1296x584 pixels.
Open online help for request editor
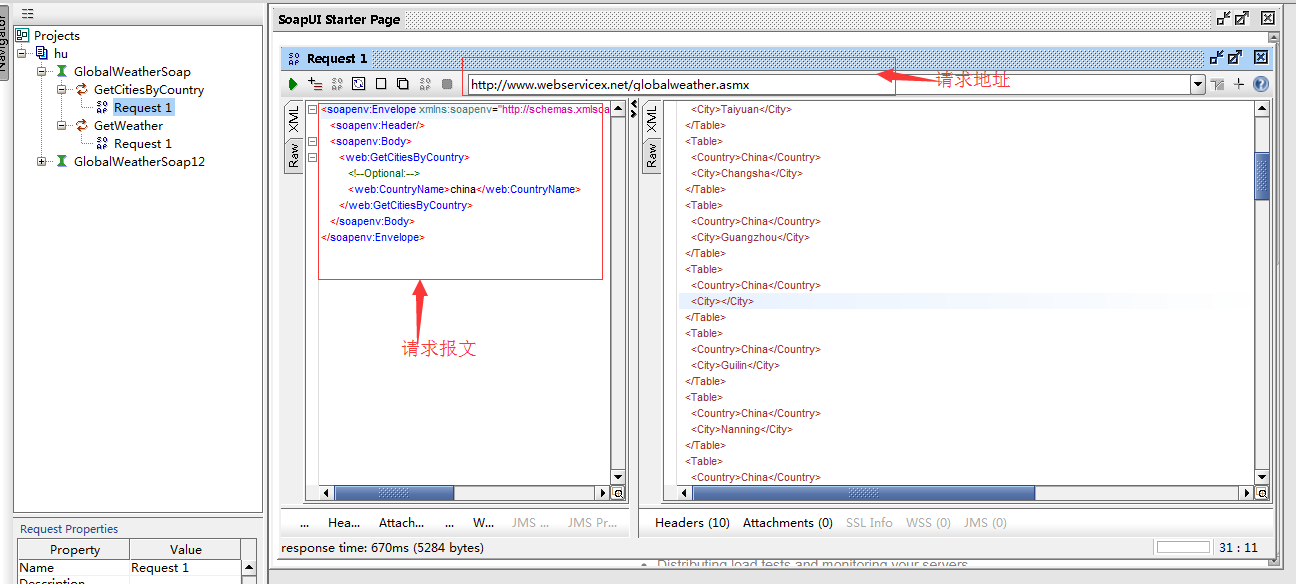[1261, 85]
